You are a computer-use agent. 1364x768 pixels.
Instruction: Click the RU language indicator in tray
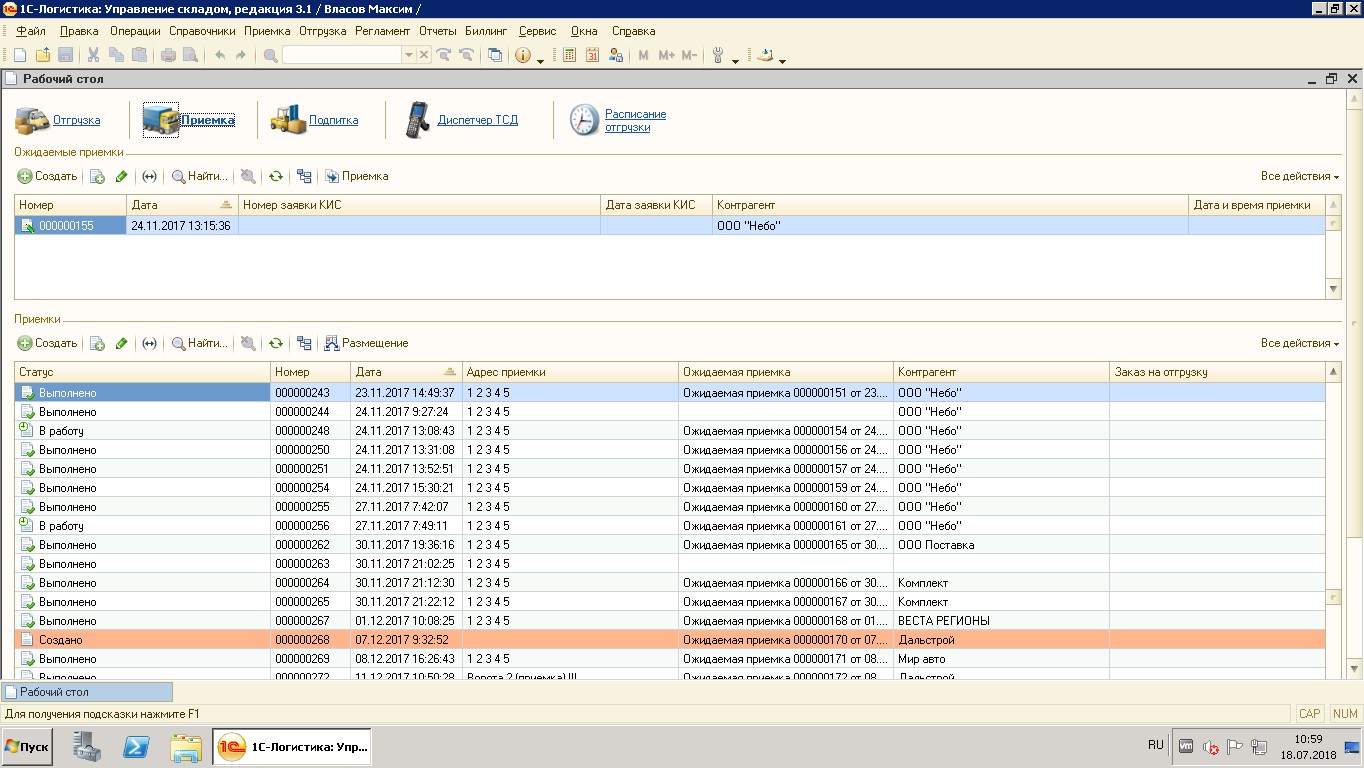click(1155, 745)
